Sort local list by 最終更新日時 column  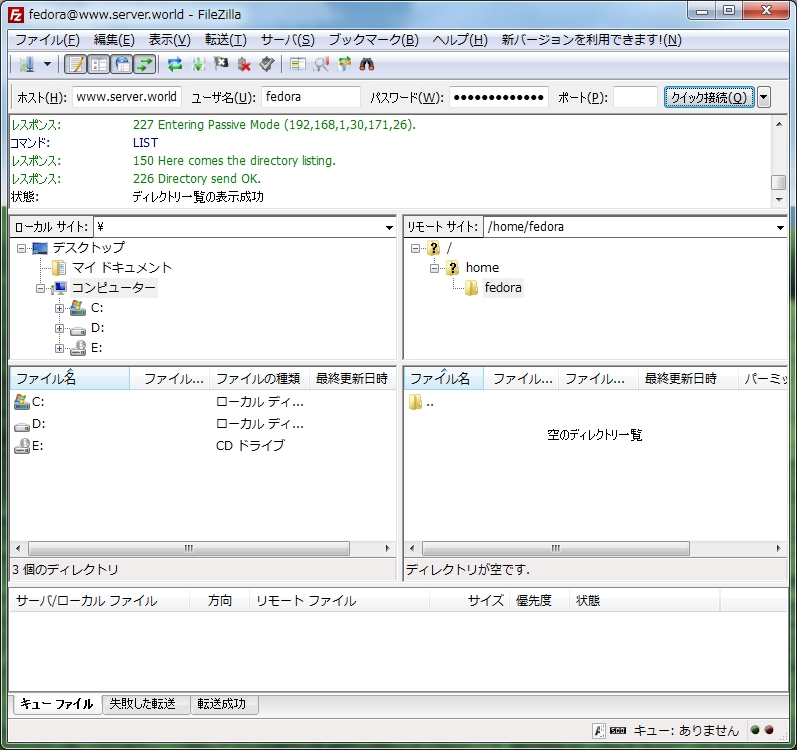point(352,378)
